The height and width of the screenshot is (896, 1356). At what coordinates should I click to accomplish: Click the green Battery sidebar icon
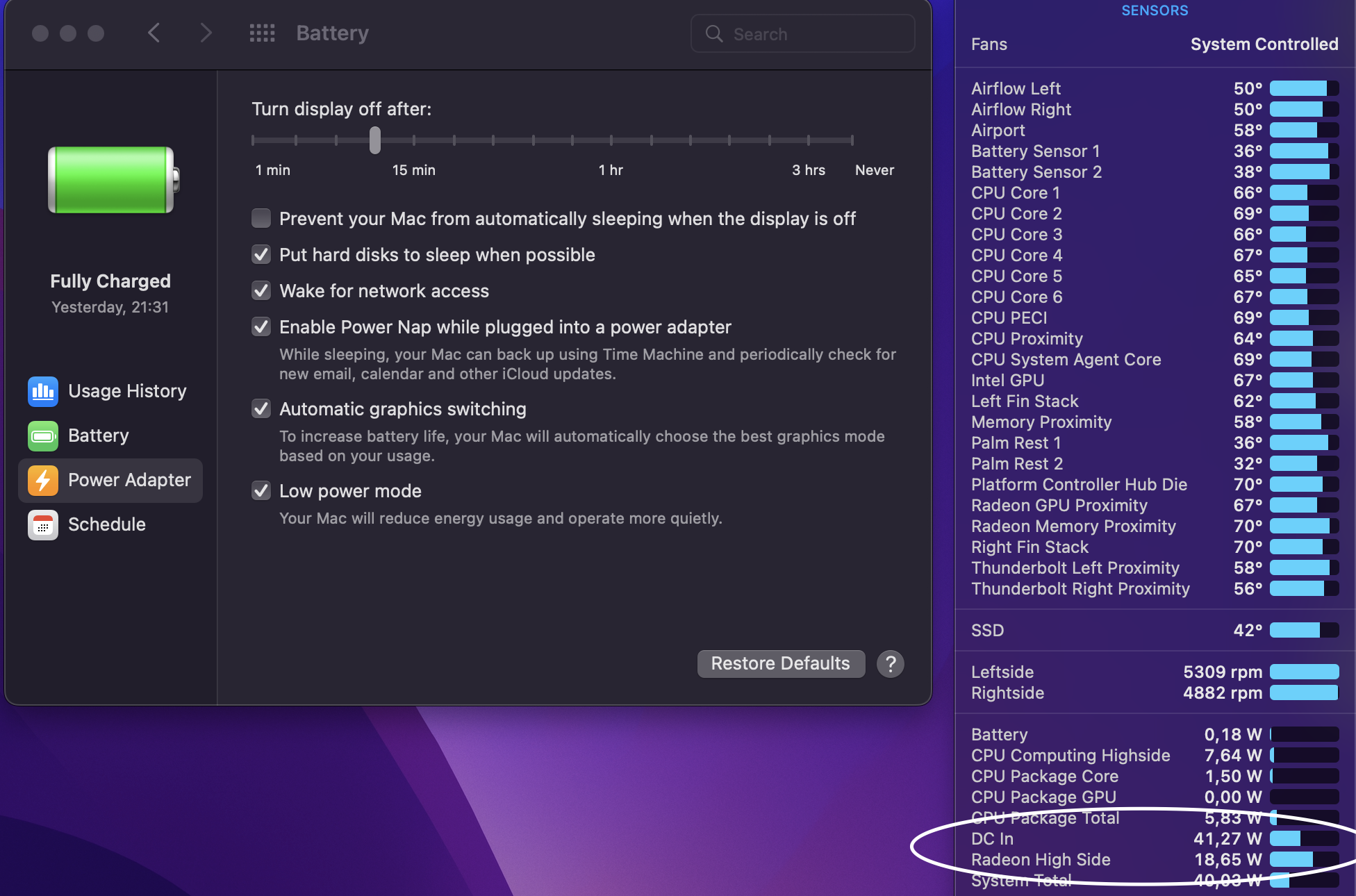point(43,435)
